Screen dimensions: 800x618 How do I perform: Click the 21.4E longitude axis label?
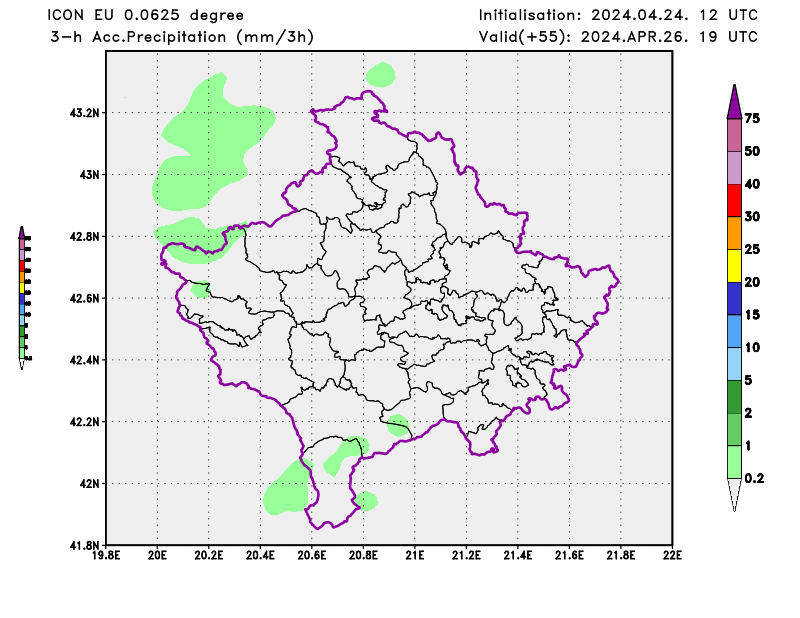[x=518, y=555]
